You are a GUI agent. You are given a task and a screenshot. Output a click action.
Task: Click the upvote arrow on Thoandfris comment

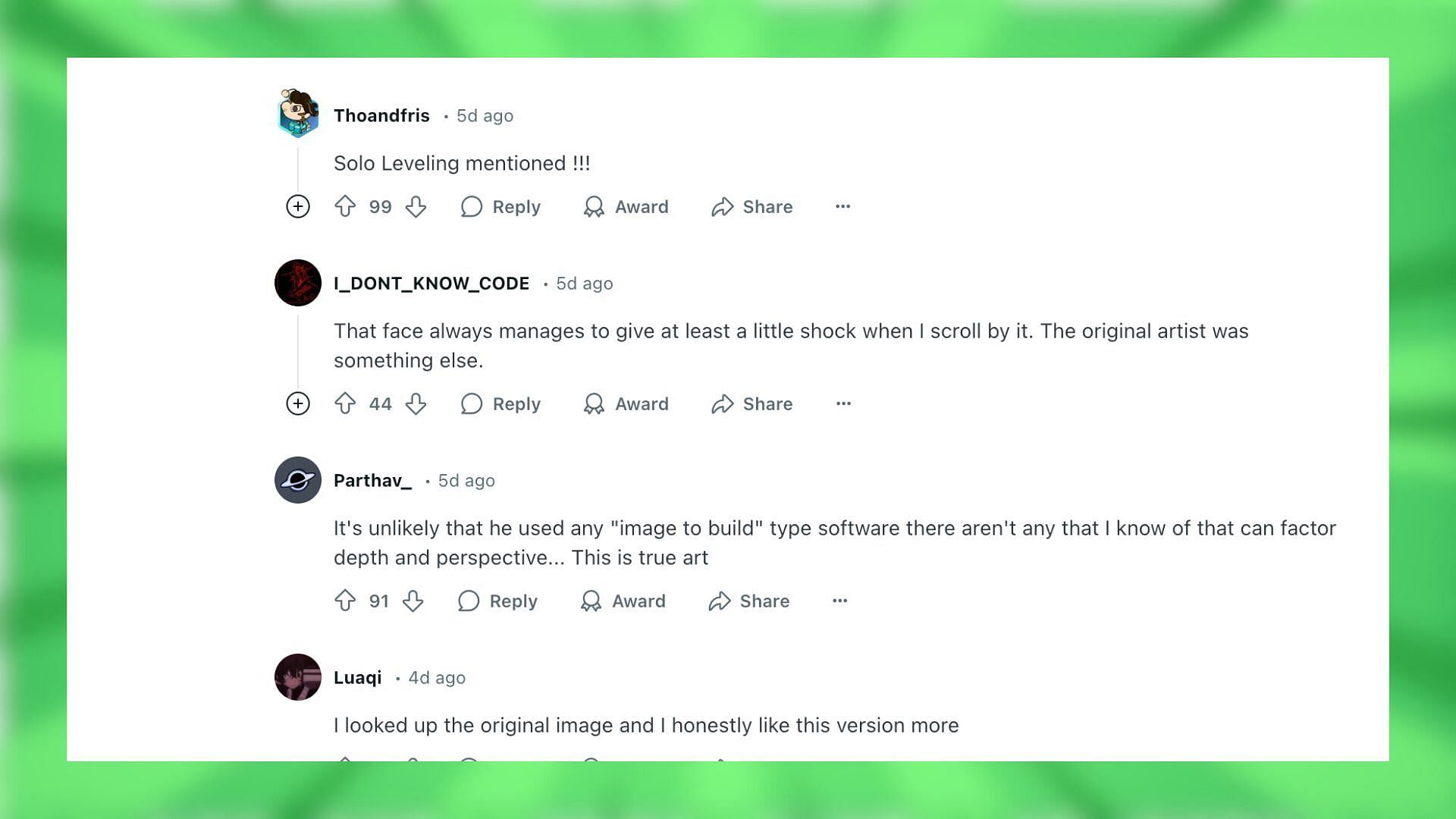(x=345, y=206)
